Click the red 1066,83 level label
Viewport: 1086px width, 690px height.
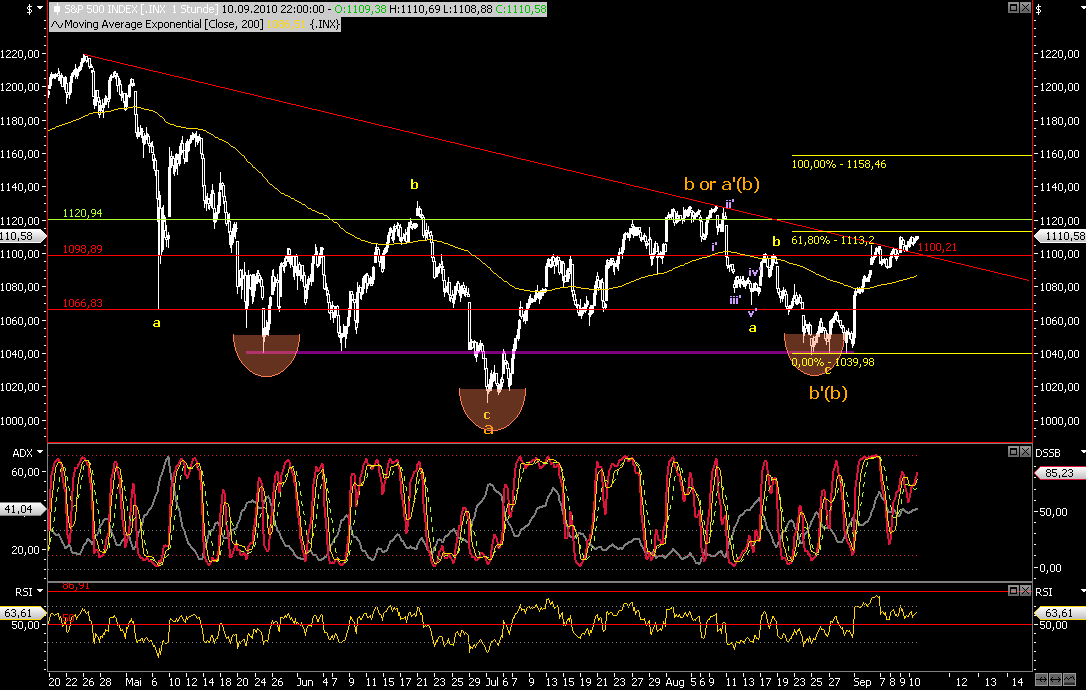pyautogui.click(x=82, y=303)
